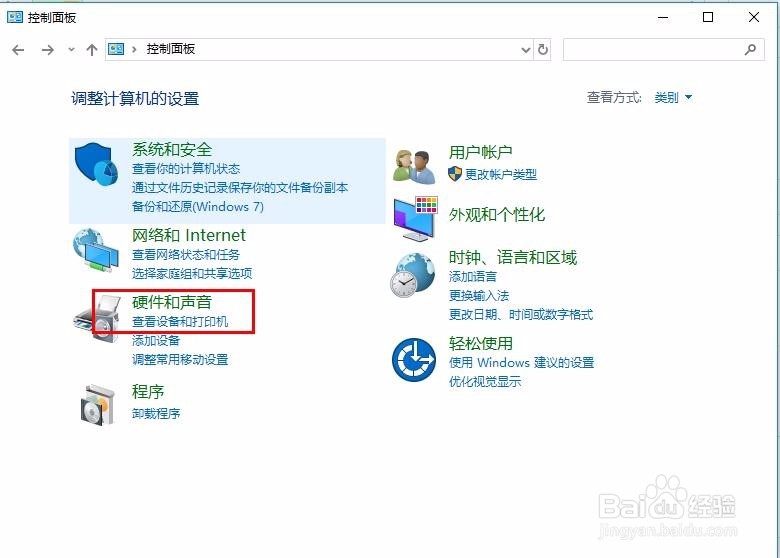Image resolution: width=780 pixels, height=558 pixels.
Task: Go up one level with up arrow
Action: tap(92, 50)
